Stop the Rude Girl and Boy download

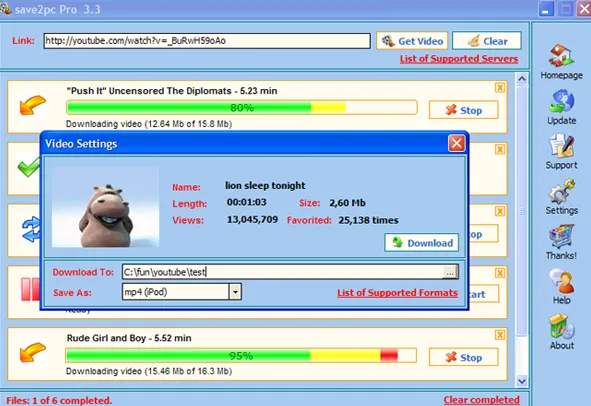pos(463,357)
